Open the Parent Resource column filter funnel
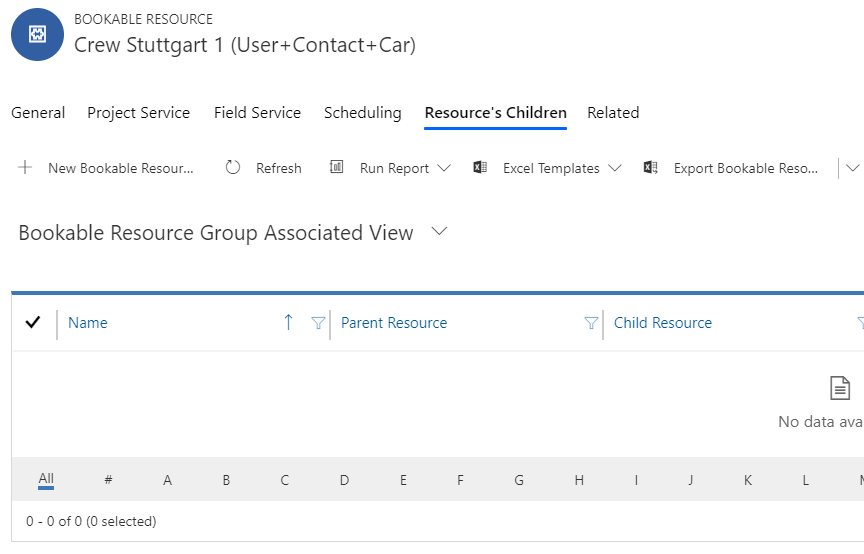 coord(591,322)
